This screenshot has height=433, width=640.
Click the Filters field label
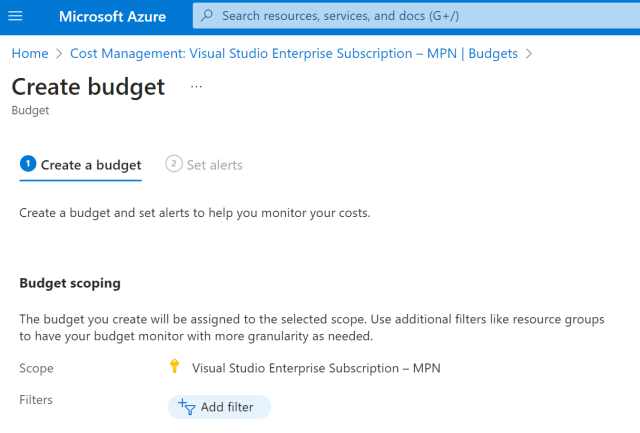point(36,400)
